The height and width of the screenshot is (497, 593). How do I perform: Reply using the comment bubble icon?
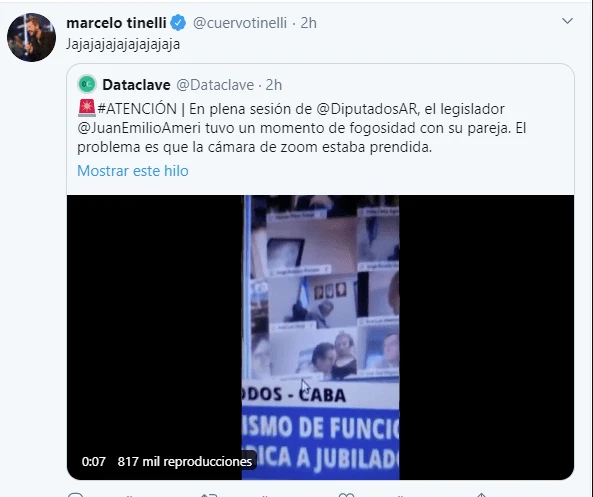[75, 495]
